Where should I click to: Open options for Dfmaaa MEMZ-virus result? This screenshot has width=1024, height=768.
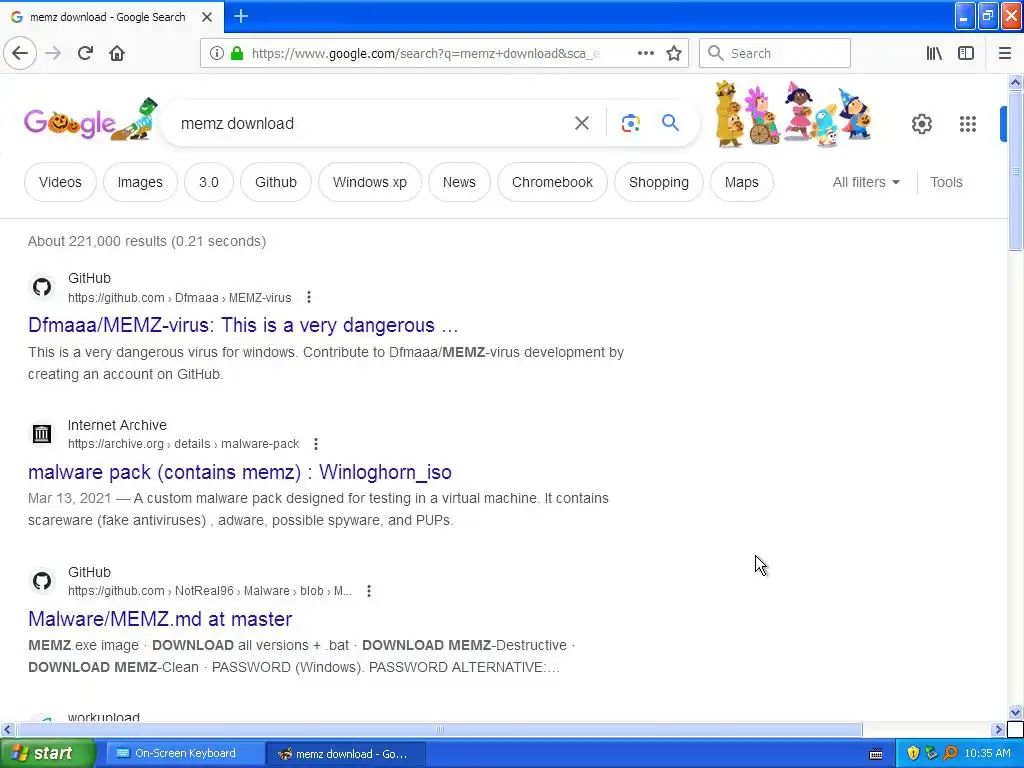pos(309,298)
